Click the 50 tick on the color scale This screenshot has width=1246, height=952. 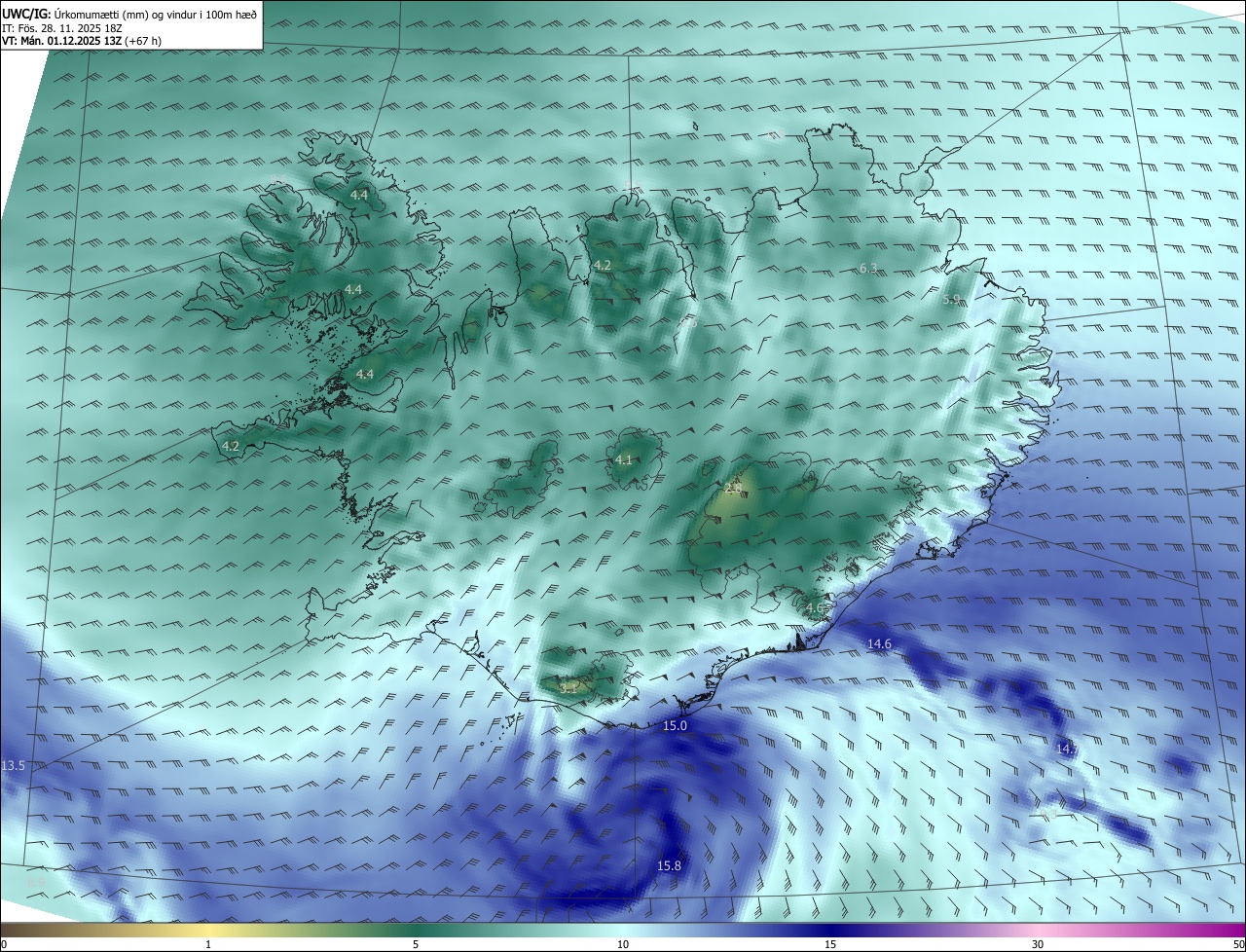[1238, 944]
